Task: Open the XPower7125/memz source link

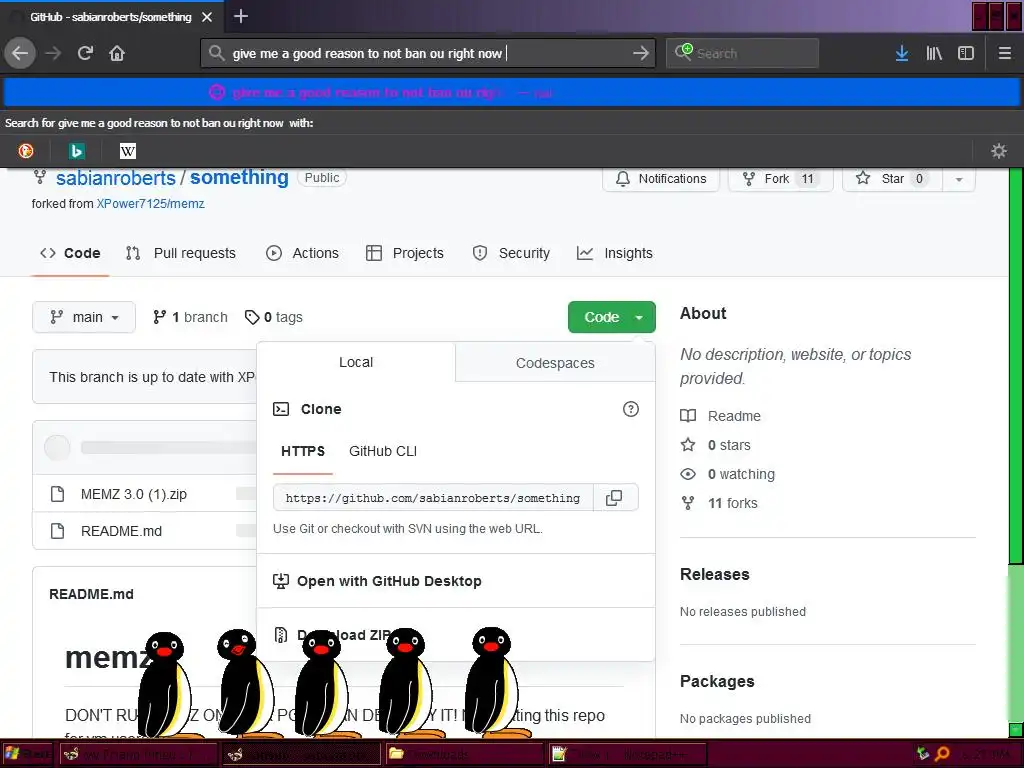Action: pyautogui.click(x=151, y=204)
